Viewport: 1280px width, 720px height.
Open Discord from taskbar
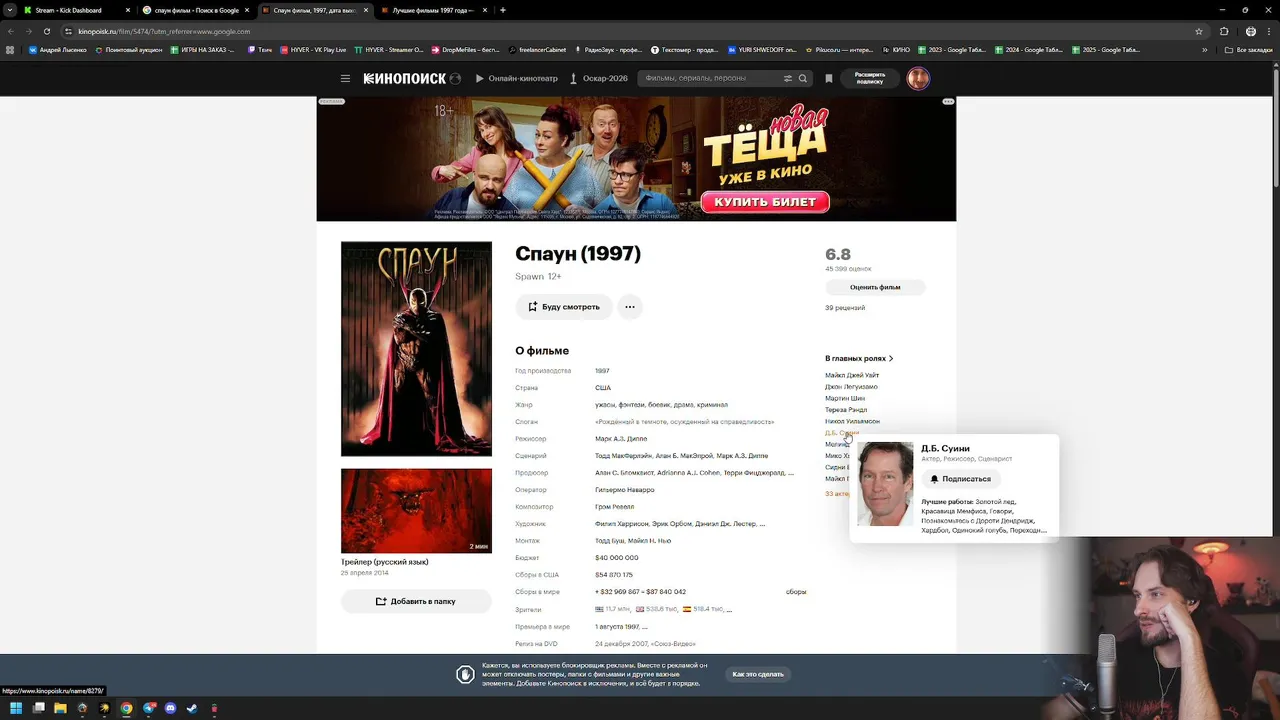tap(170, 708)
